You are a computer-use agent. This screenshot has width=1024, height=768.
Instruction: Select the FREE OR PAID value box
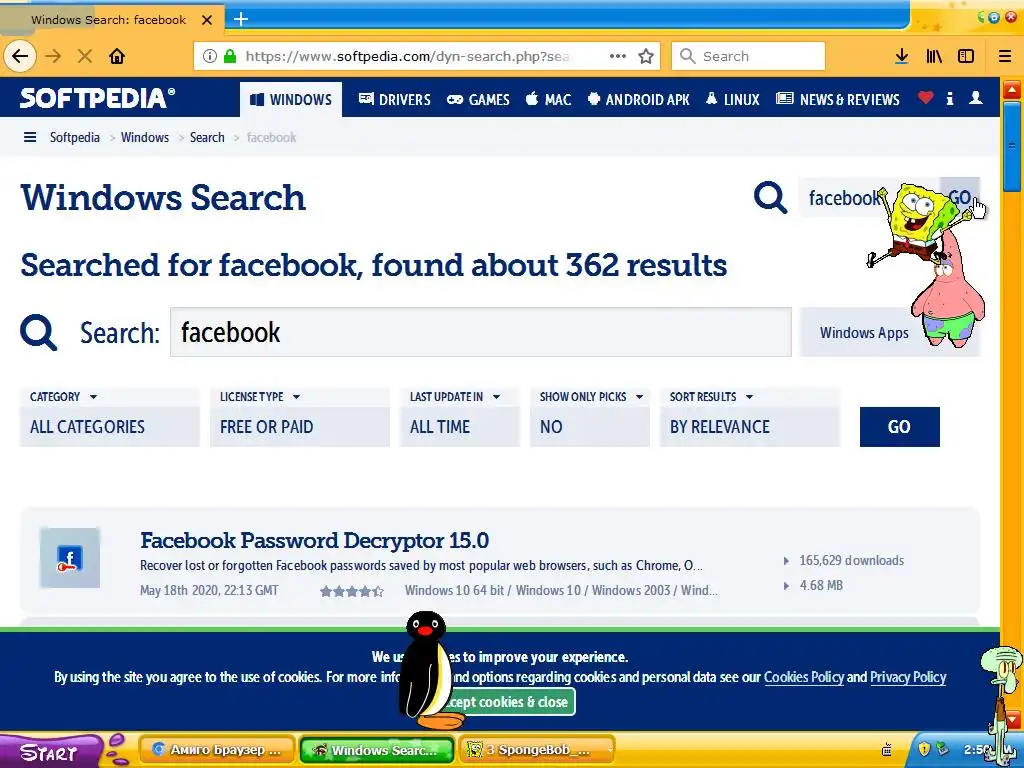(300, 426)
